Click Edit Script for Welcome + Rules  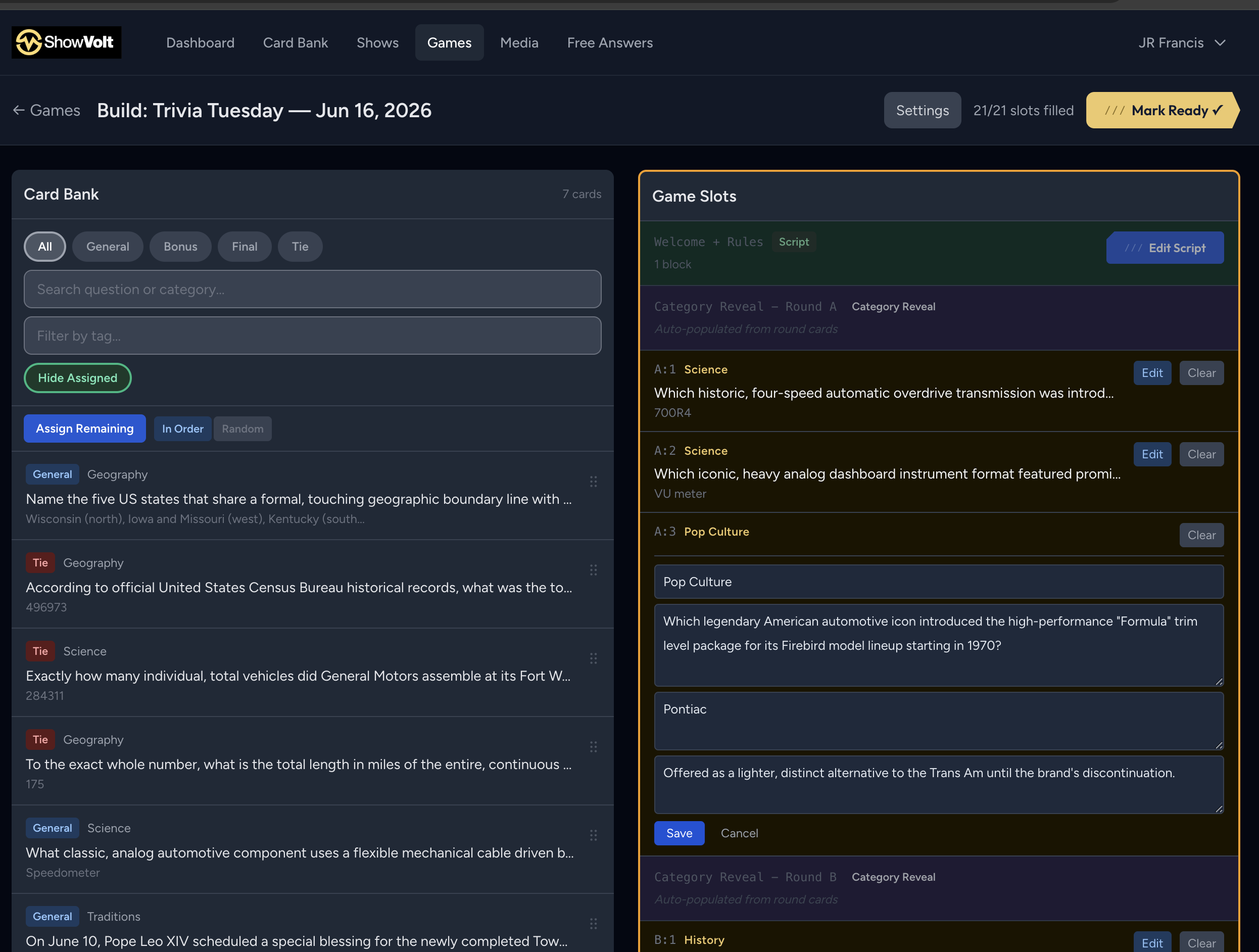coord(1165,248)
